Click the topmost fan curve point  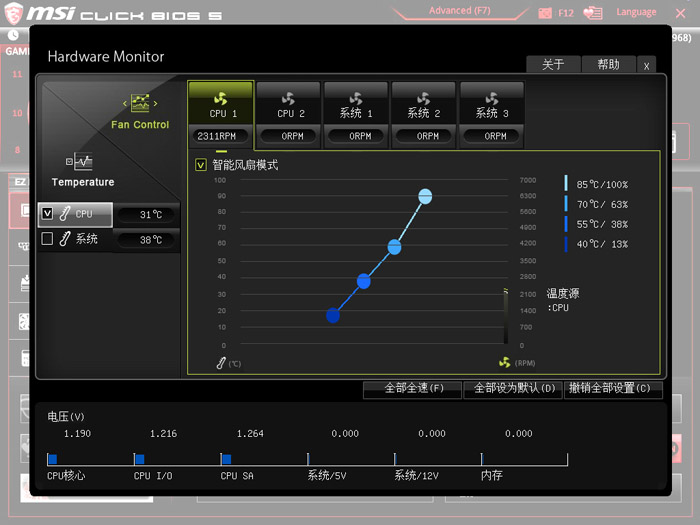tap(425, 196)
